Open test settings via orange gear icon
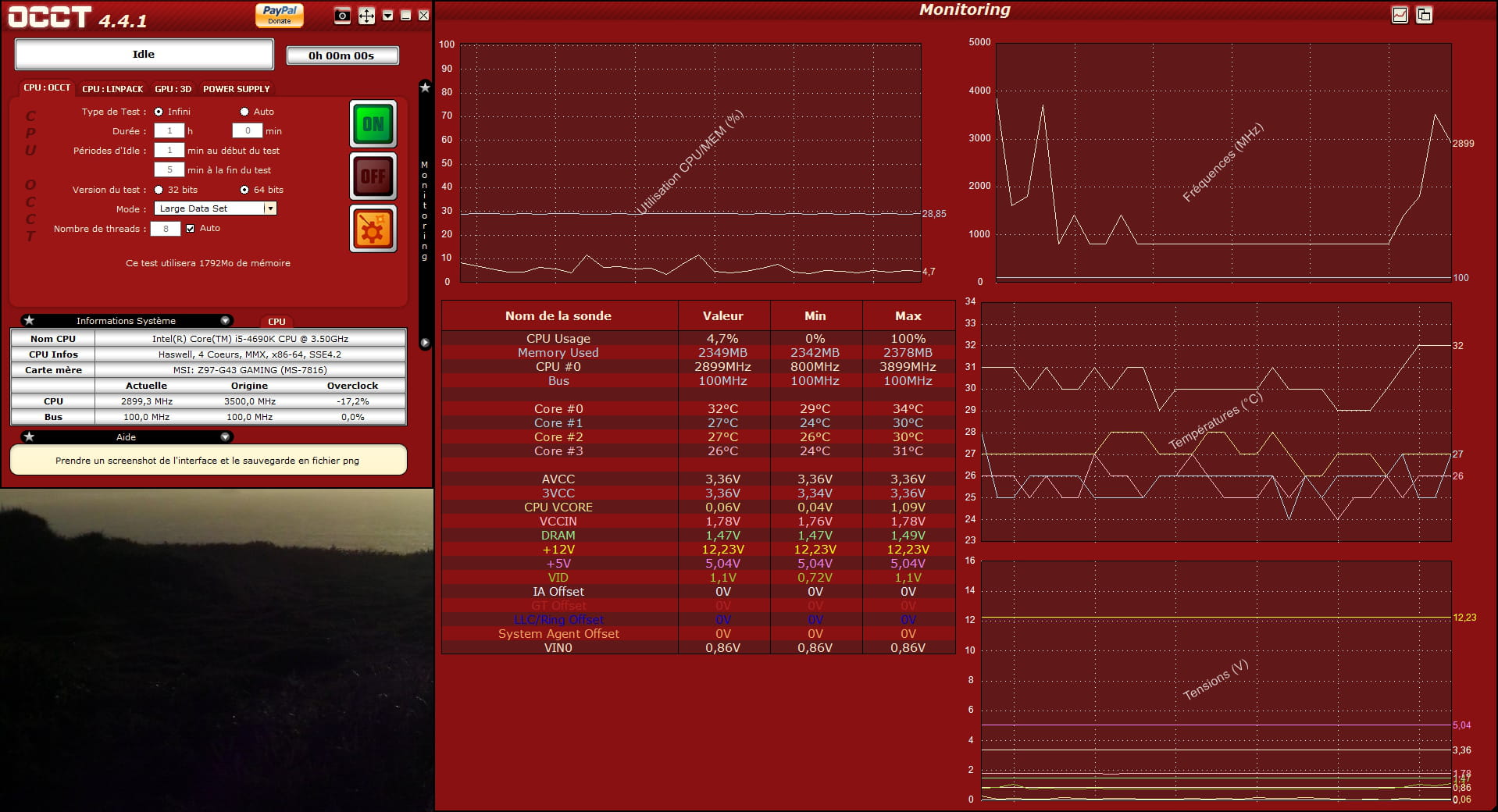1498x812 pixels. (x=373, y=230)
